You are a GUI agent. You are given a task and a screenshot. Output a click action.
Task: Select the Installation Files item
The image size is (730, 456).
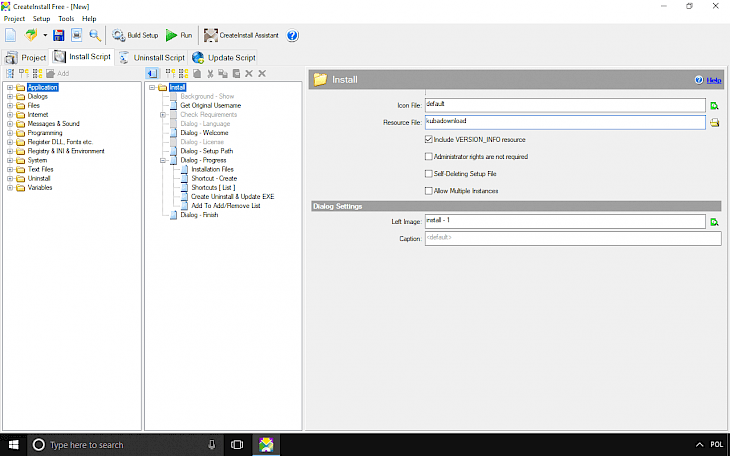click(x=212, y=170)
